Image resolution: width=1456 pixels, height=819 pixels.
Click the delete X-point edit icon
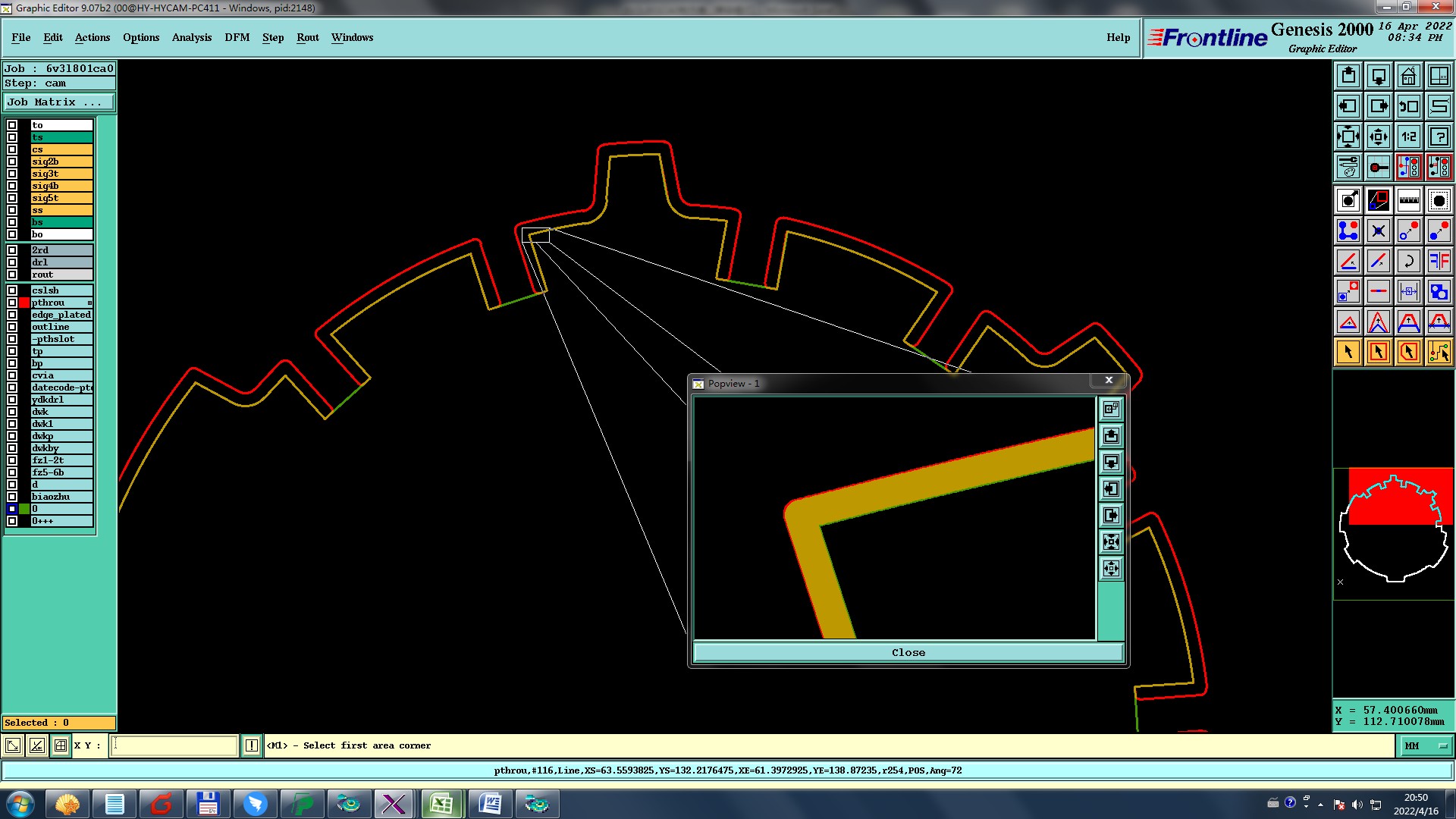pyautogui.click(x=1379, y=231)
